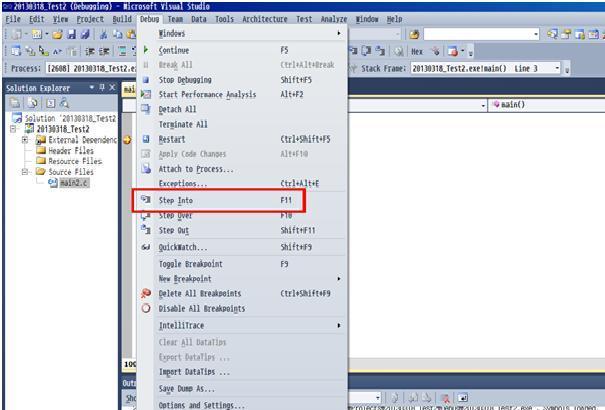The image size is (605, 410).
Task: Select the Resource Files folder
Action: coord(75,161)
